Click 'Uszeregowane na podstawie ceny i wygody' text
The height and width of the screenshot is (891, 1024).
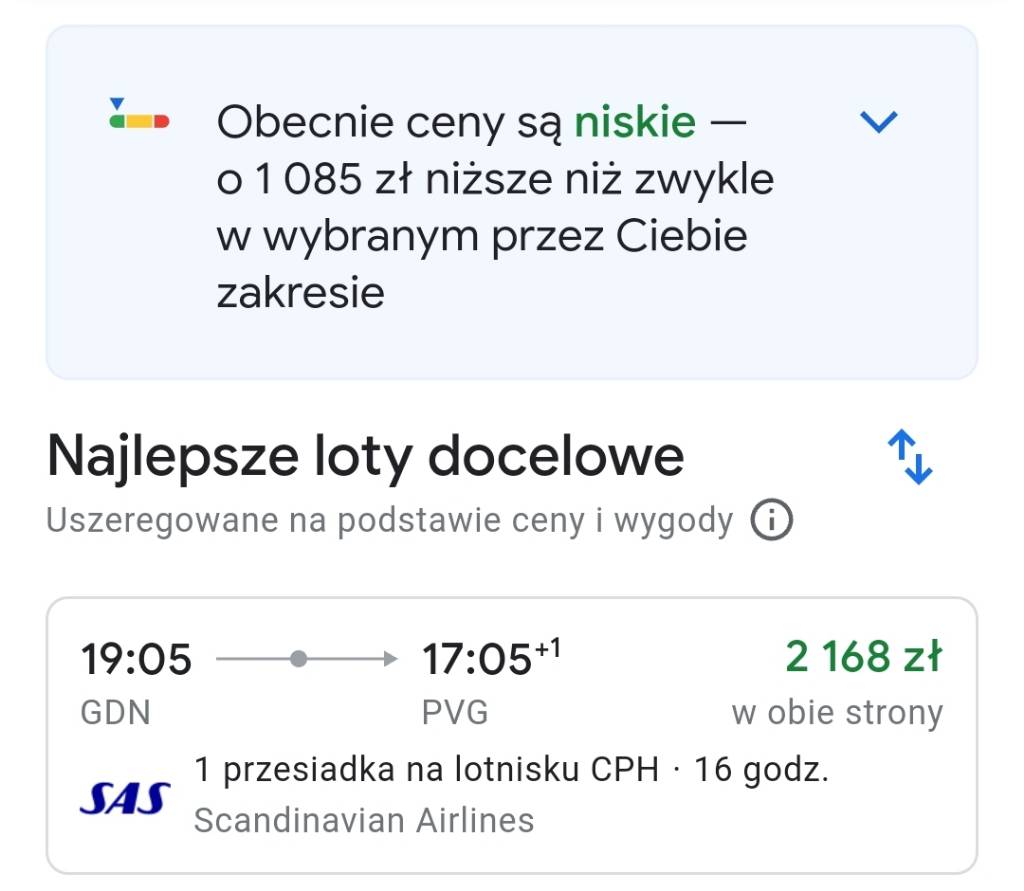tap(390, 521)
